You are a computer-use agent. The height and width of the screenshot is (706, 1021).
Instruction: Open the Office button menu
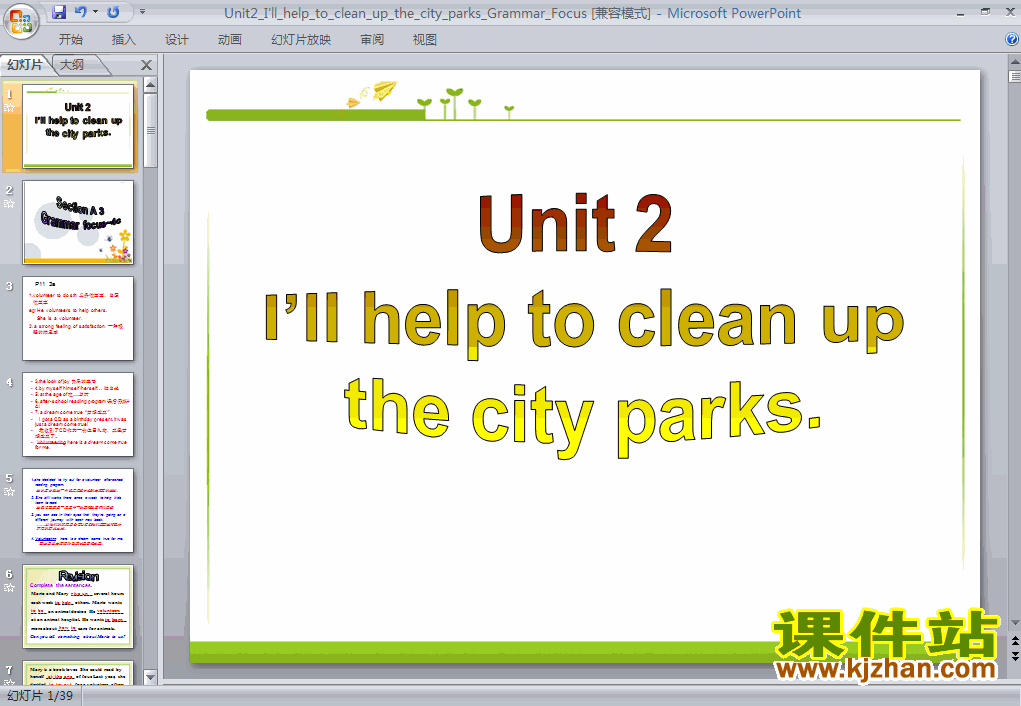click(21, 21)
